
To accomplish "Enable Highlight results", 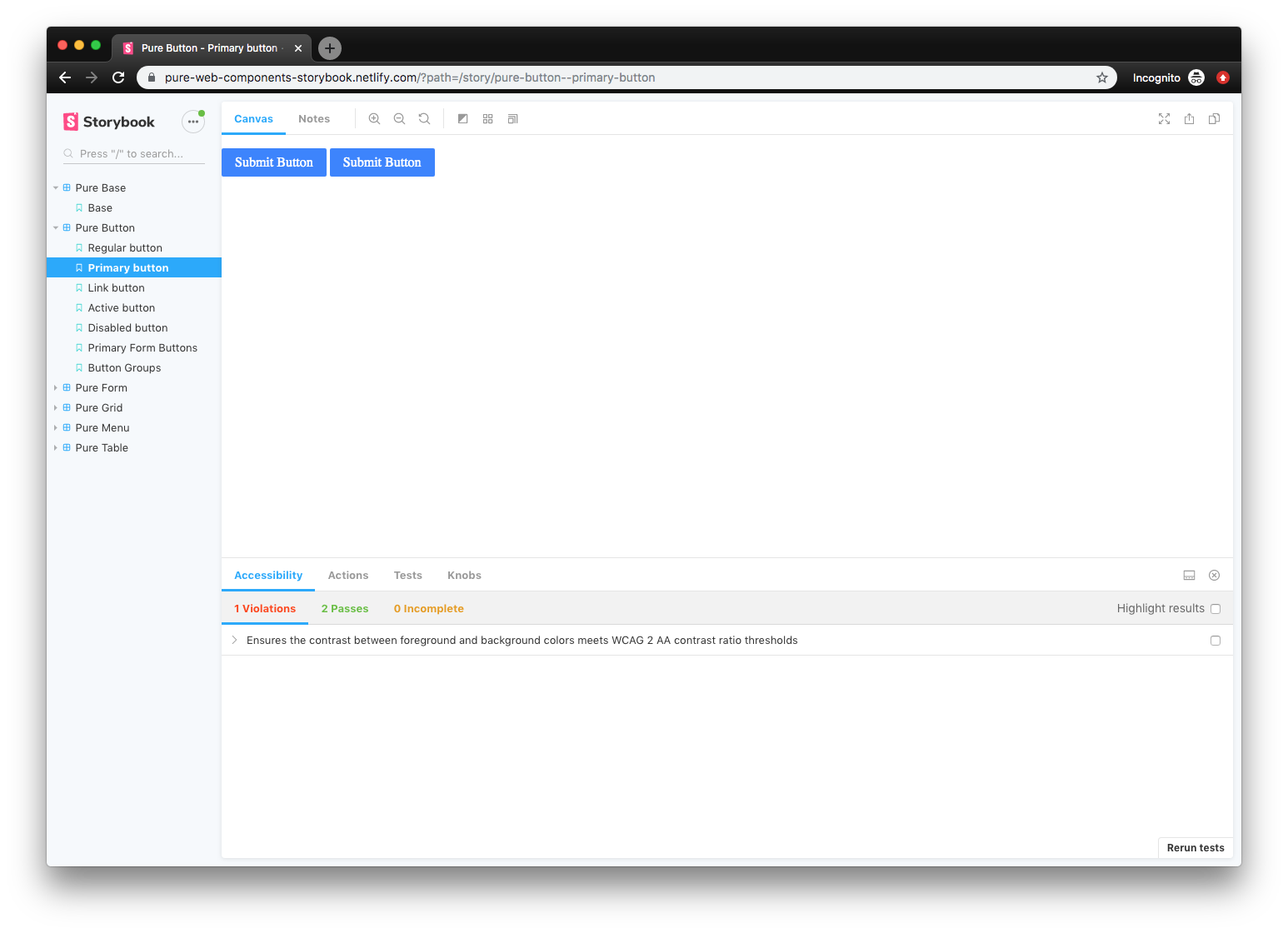I will 1216,608.
